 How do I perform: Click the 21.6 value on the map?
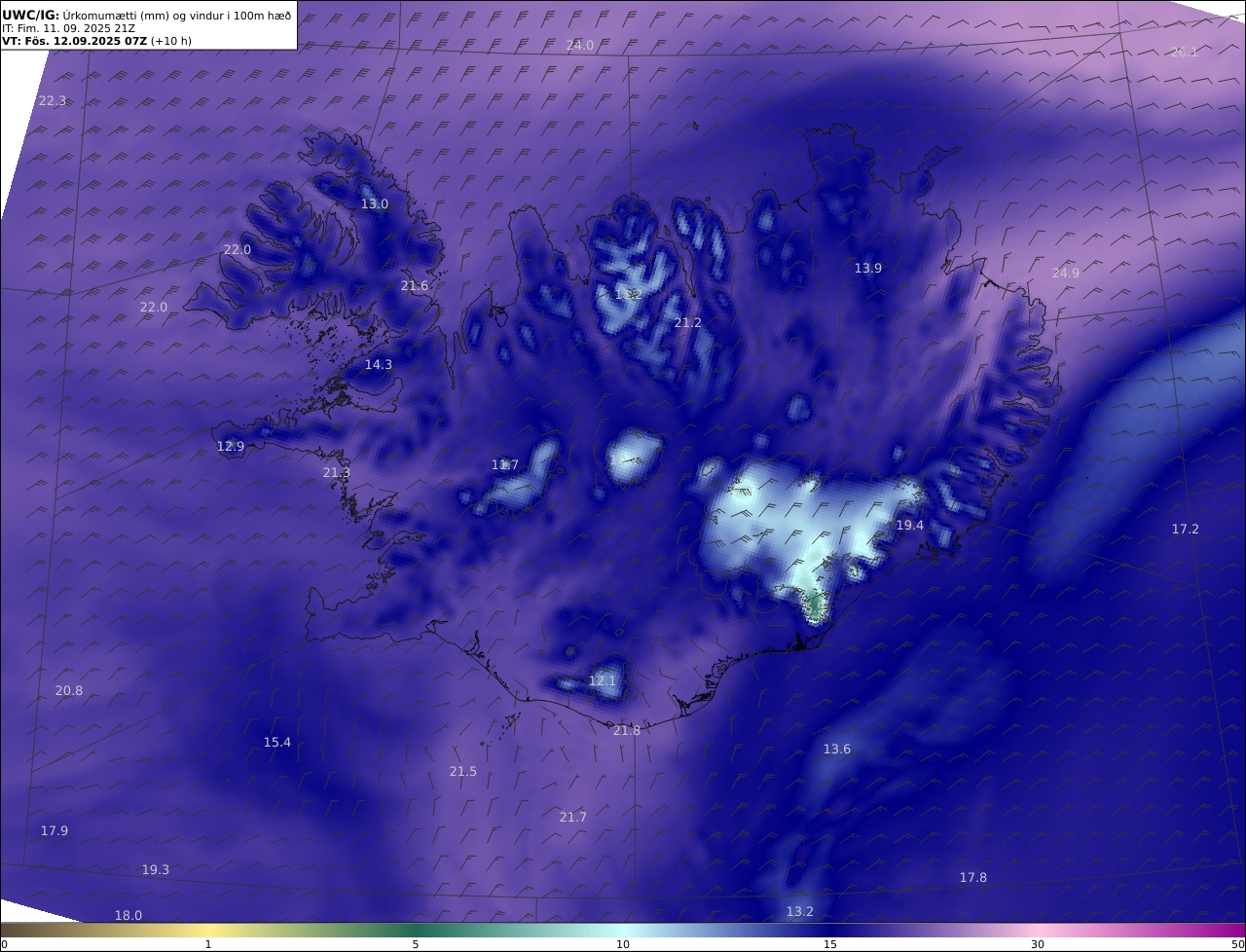(x=415, y=286)
